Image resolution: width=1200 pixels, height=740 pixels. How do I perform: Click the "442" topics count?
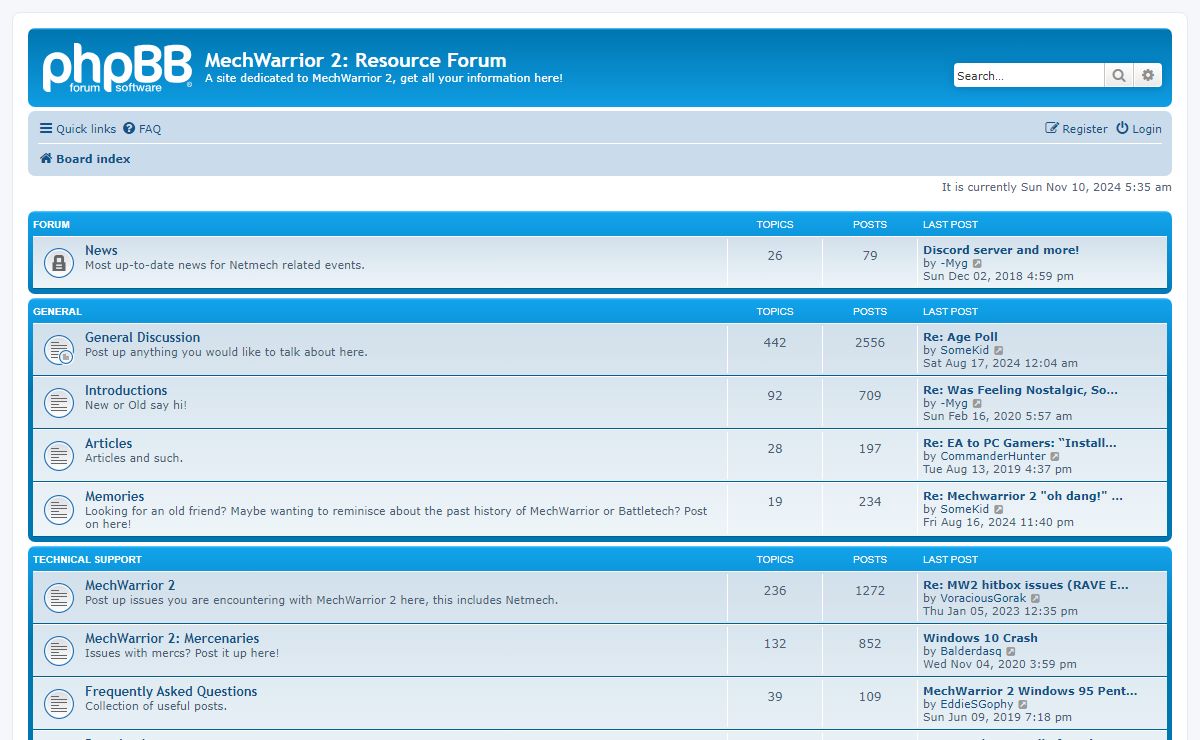point(775,342)
